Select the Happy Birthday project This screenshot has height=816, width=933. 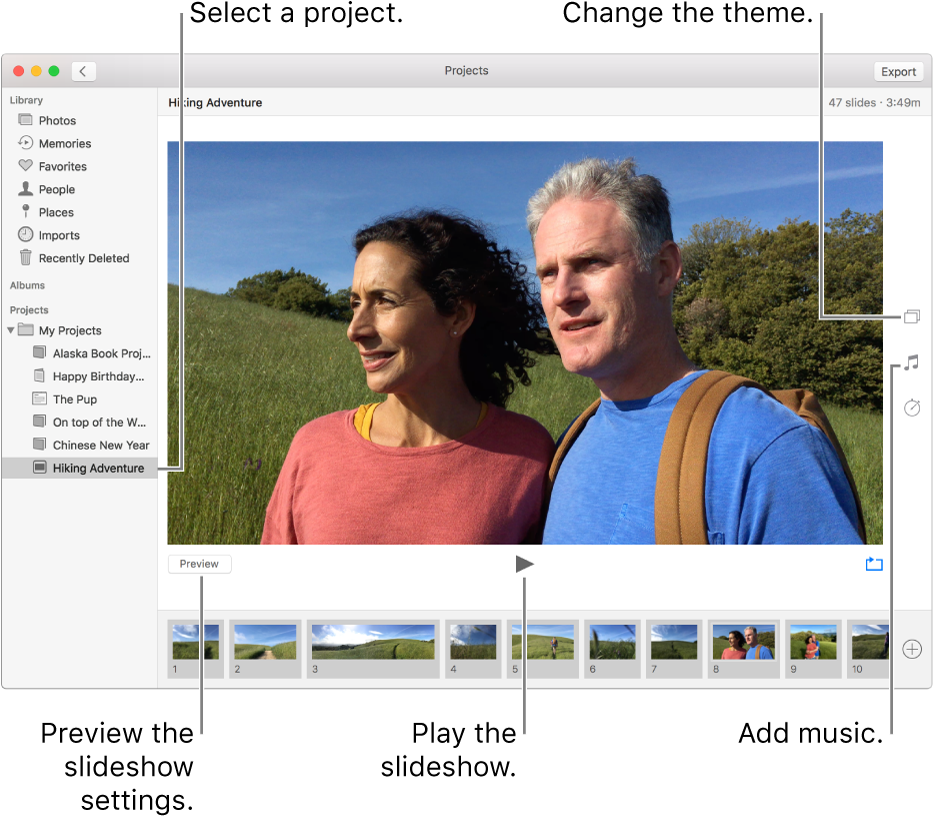(99, 376)
